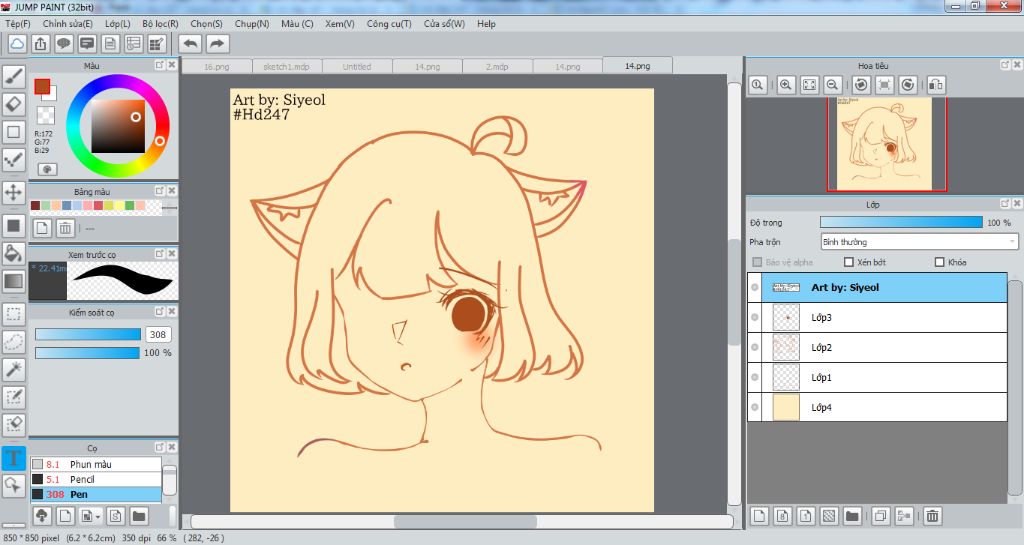Select the Select Eraser tool
Viewport: 1024px width, 545px height.
click(x=13, y=424)
